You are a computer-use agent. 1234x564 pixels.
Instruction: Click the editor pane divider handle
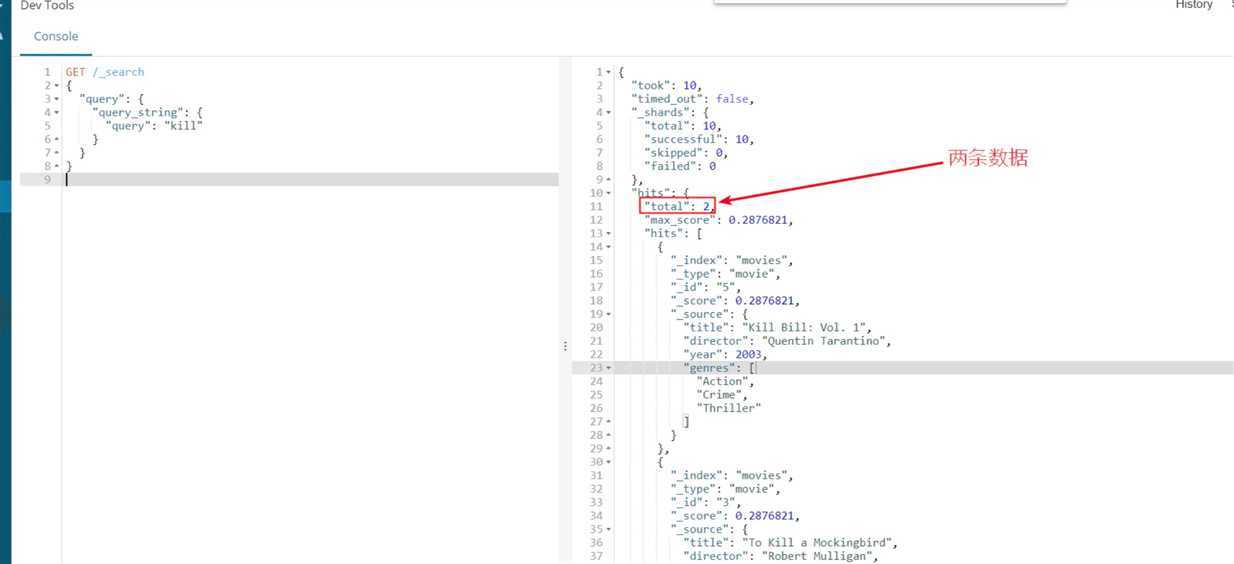click(x=565, y=346)
